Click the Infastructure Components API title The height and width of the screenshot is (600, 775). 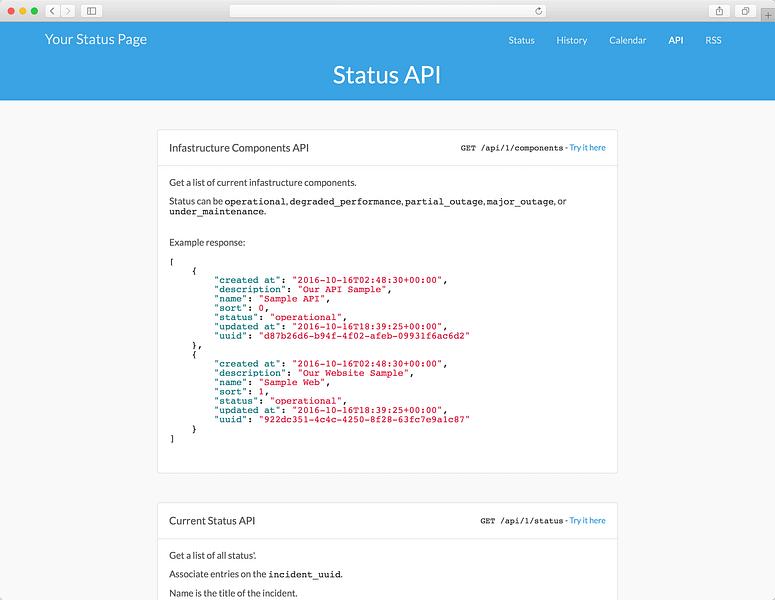tap(239, 148)
